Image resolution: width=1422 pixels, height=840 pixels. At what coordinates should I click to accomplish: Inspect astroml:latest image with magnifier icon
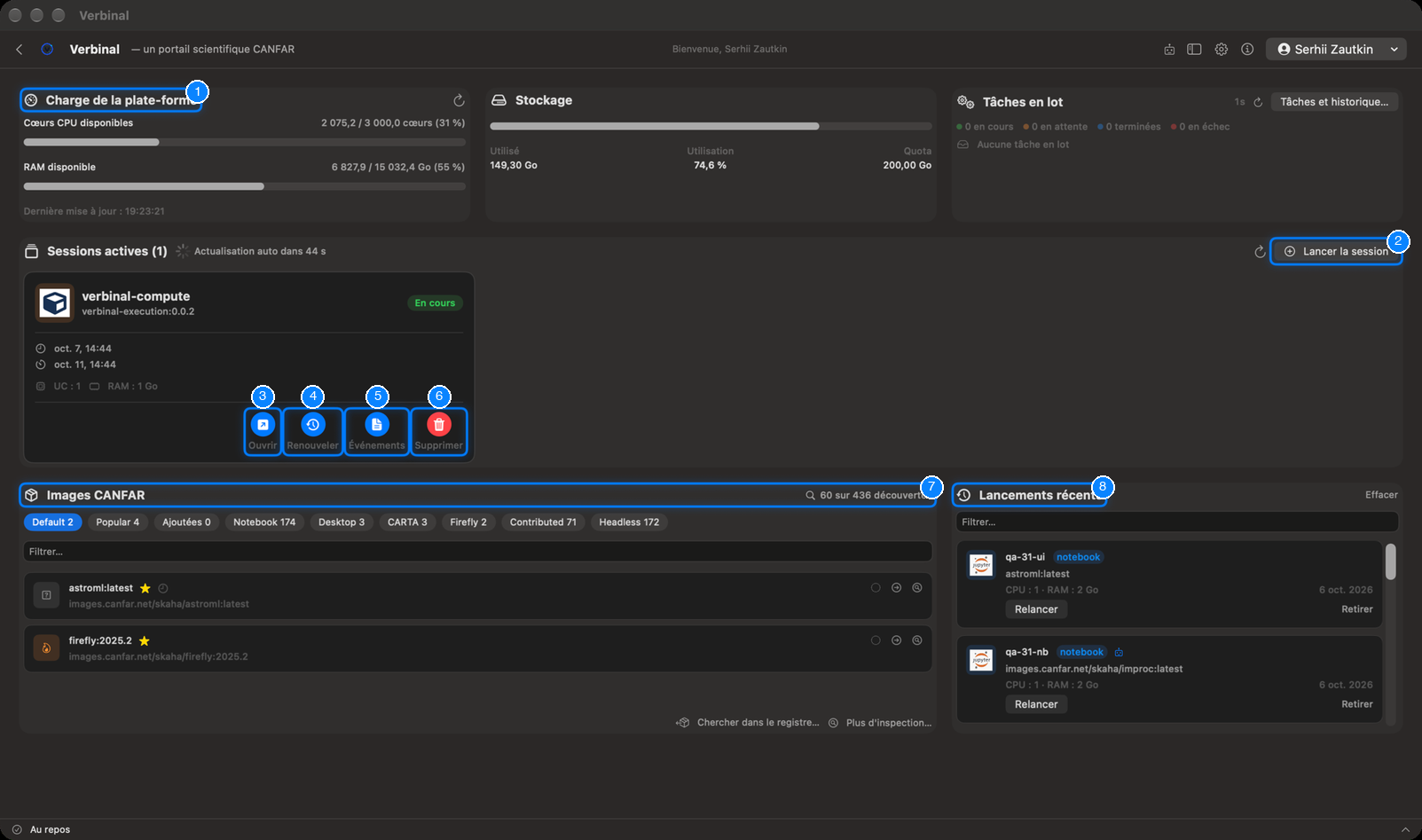917,587
